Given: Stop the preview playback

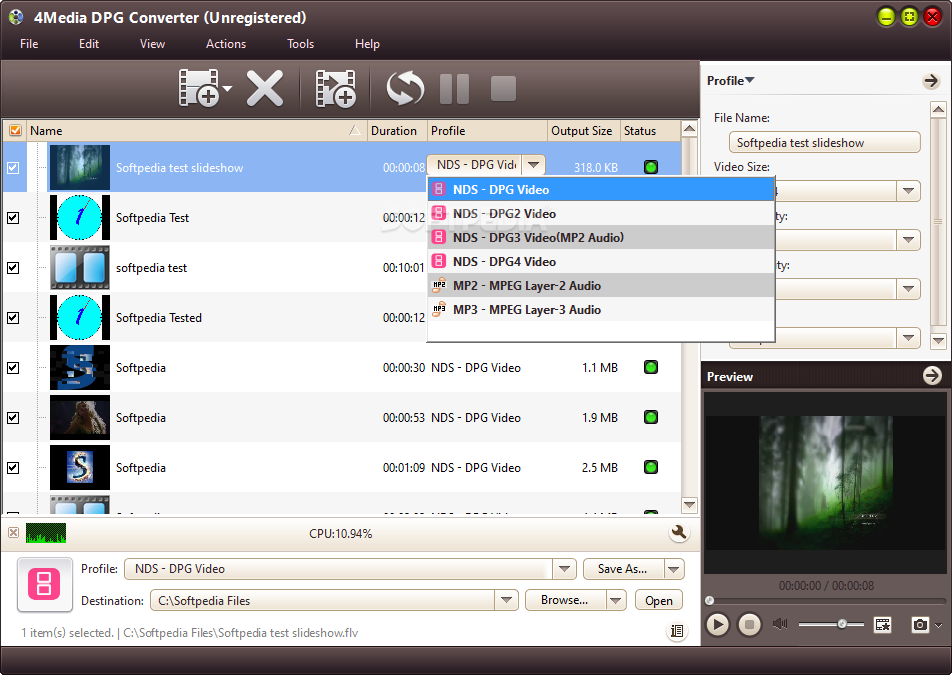Looking at the screenshot, I should coord(749,624).
